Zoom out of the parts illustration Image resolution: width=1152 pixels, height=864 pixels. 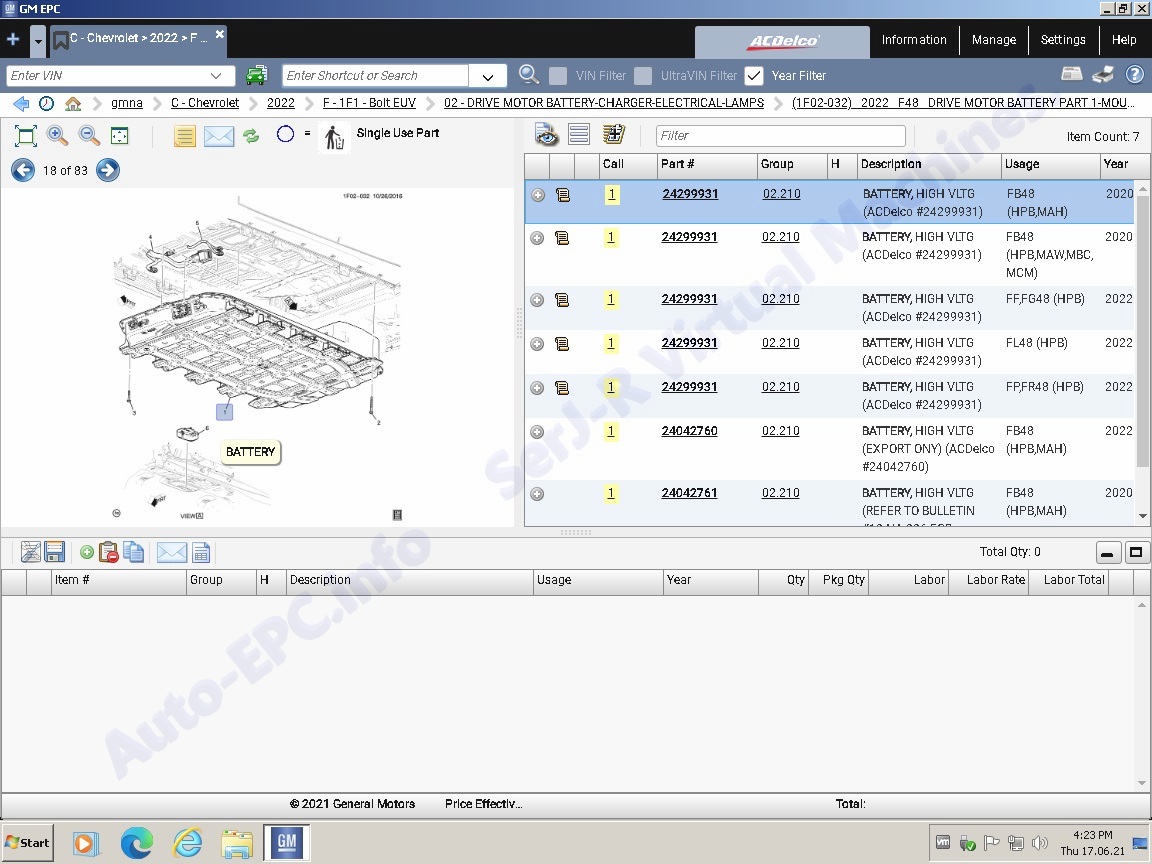[x=89, y=135]
